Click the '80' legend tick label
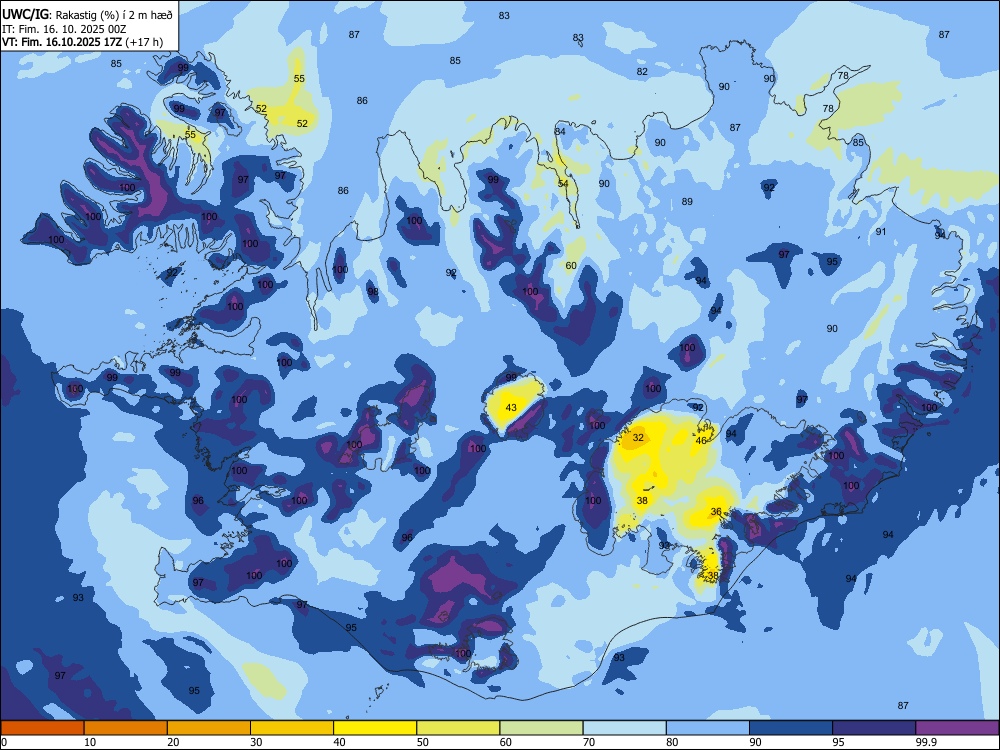This screenshot has height=750, width=1000. tap(672, 742)
